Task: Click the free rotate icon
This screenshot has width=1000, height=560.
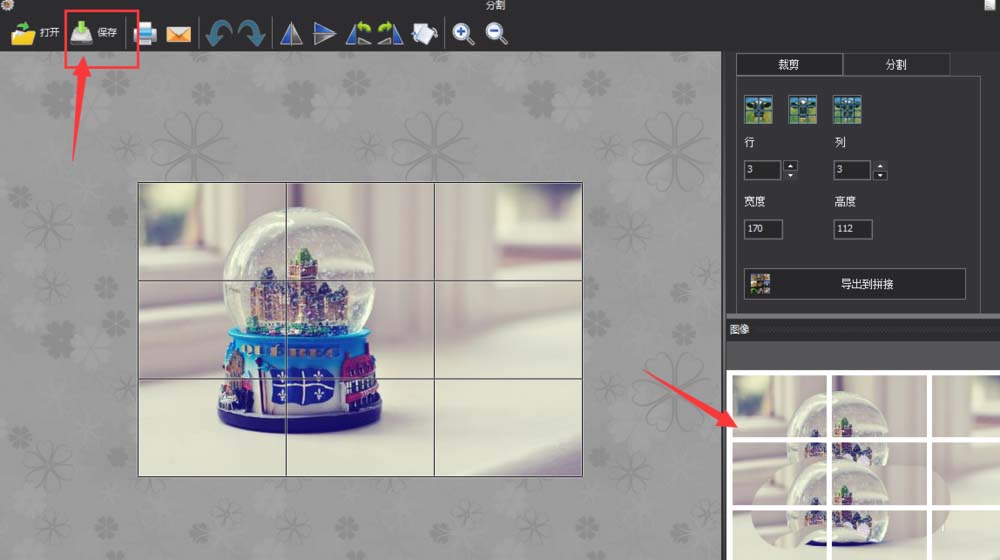Action: click(x=424, y=33)
